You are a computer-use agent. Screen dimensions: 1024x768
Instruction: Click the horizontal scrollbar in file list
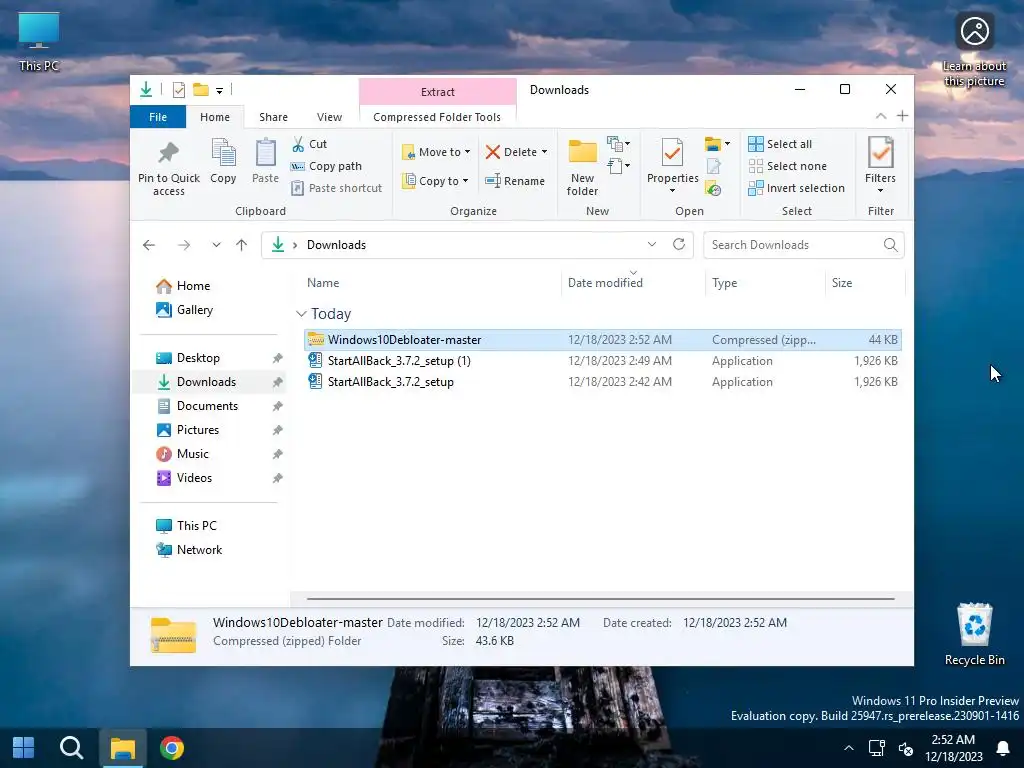coord(600,598)
